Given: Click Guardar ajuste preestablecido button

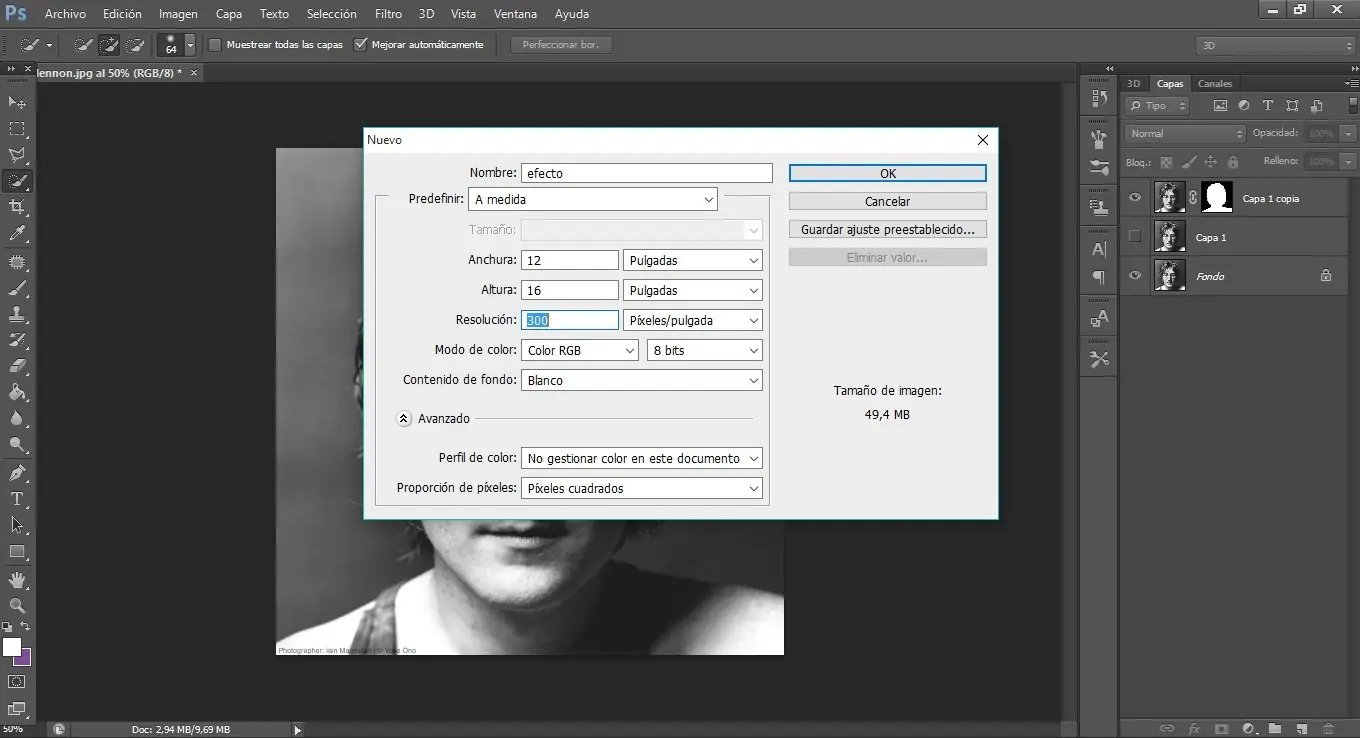Looking at the screenshot, I should pyautogui.click(x=887, y=229).
